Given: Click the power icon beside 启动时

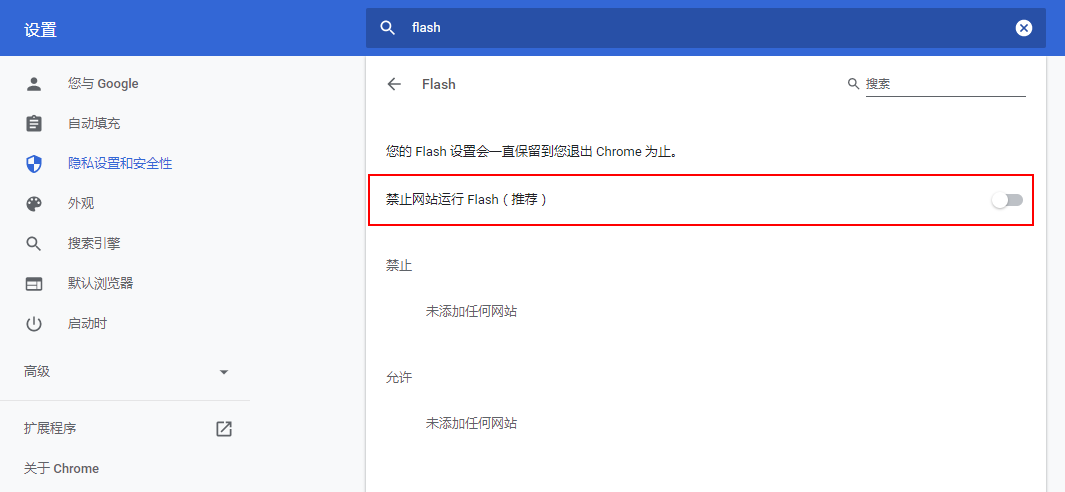Looking at the screenshot, I should [34, 323].
